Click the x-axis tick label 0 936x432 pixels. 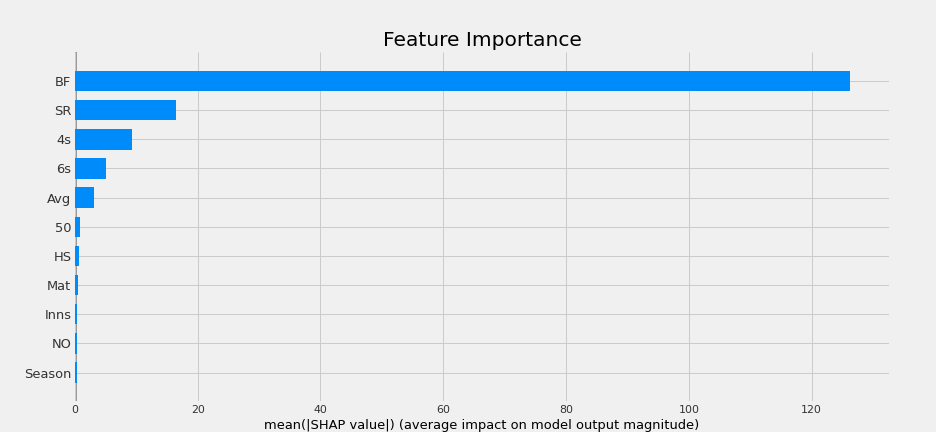75,409
